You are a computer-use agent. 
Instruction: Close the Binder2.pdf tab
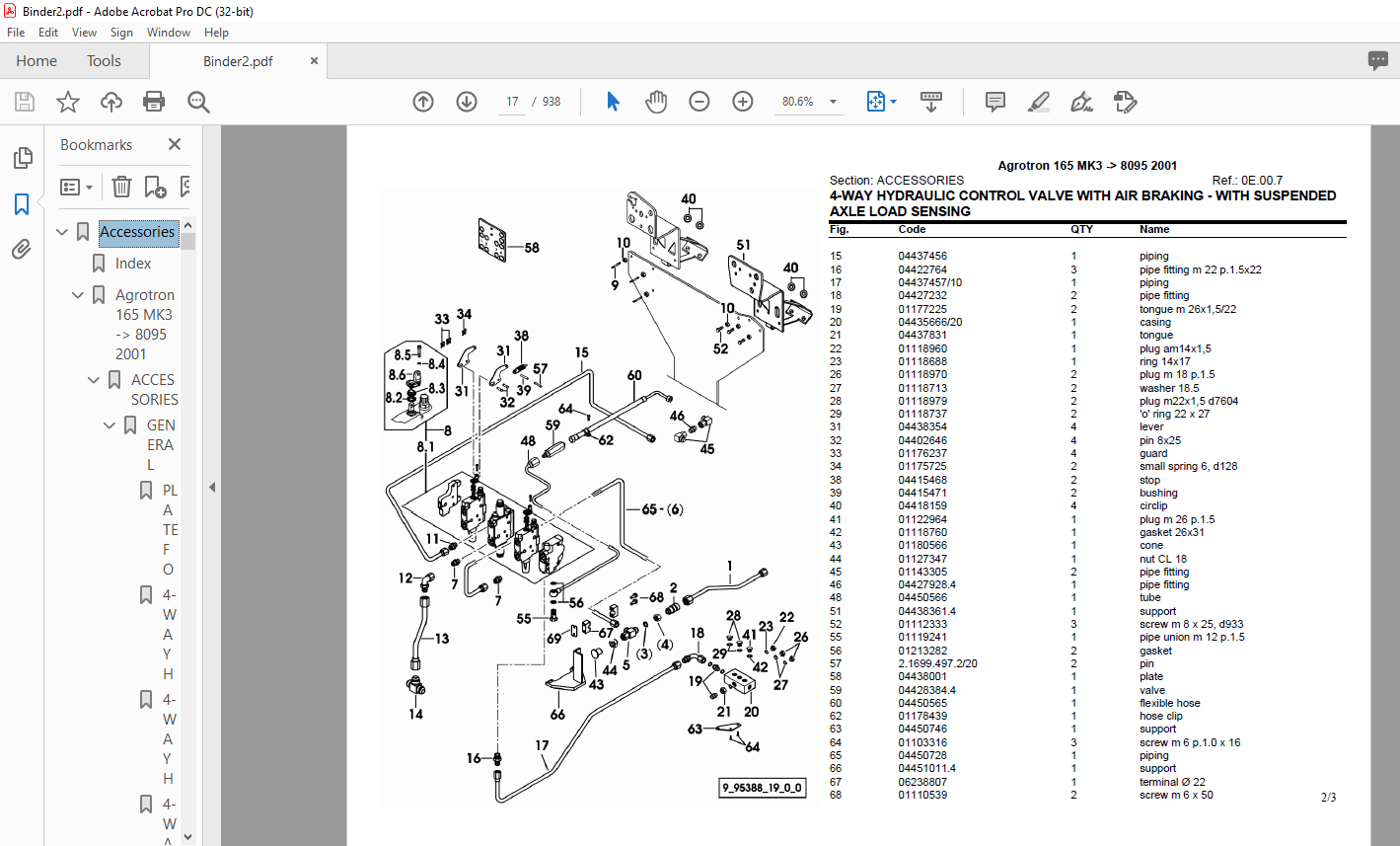314,61
